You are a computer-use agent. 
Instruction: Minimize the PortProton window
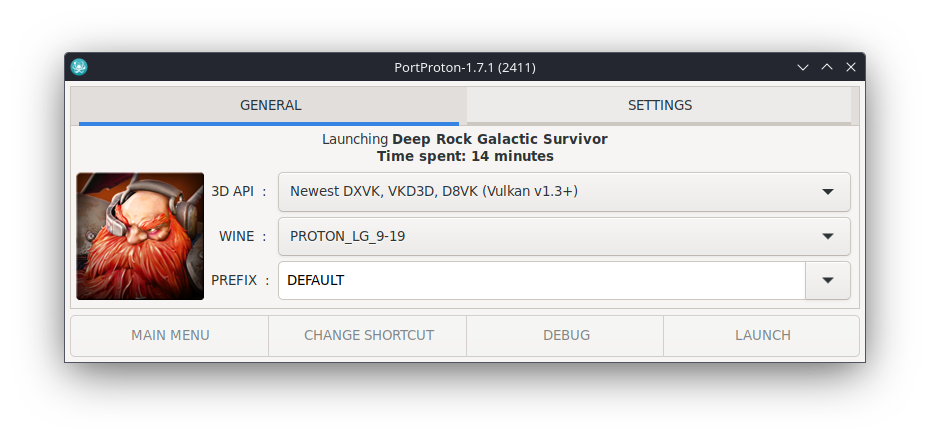802,67
